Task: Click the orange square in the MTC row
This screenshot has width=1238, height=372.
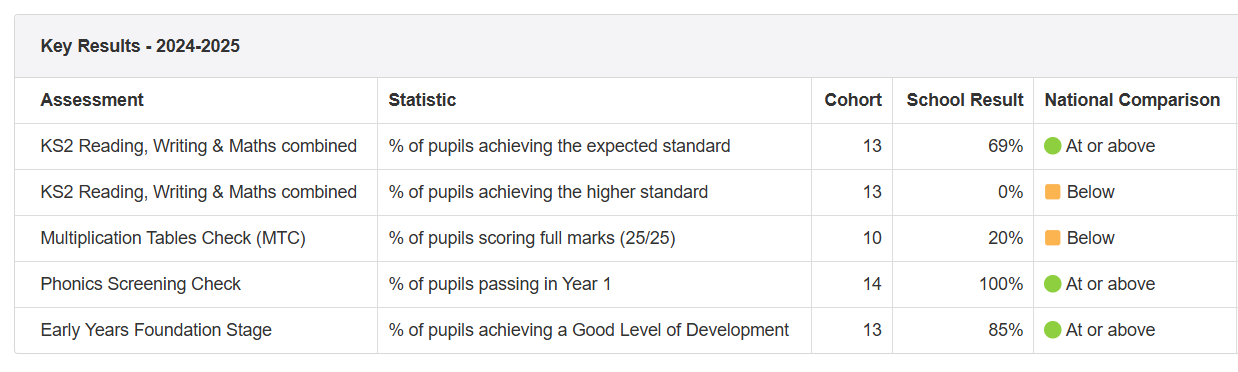Action: (1052, 238)
